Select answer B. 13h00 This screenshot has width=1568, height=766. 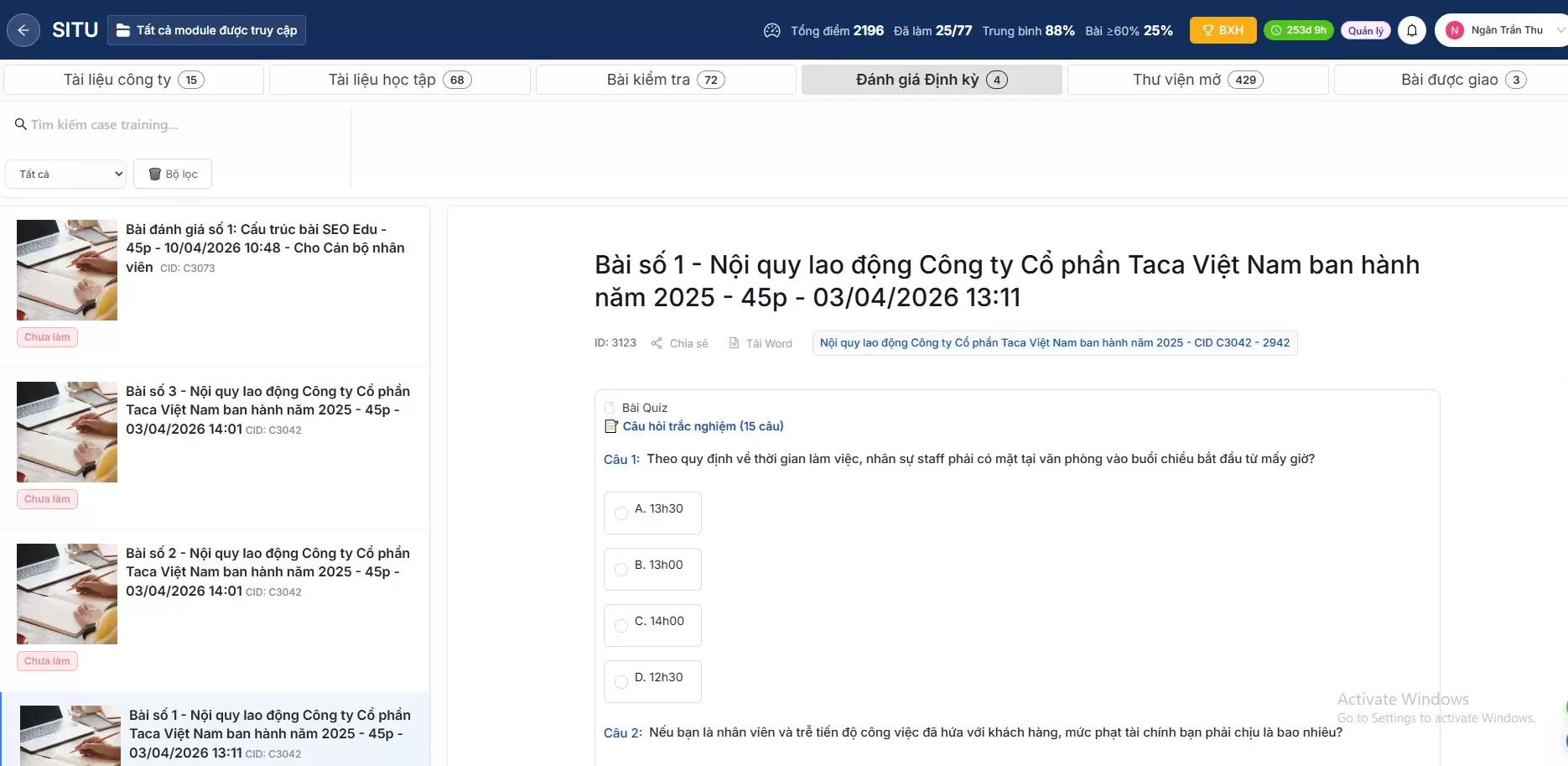coord(652,569)
